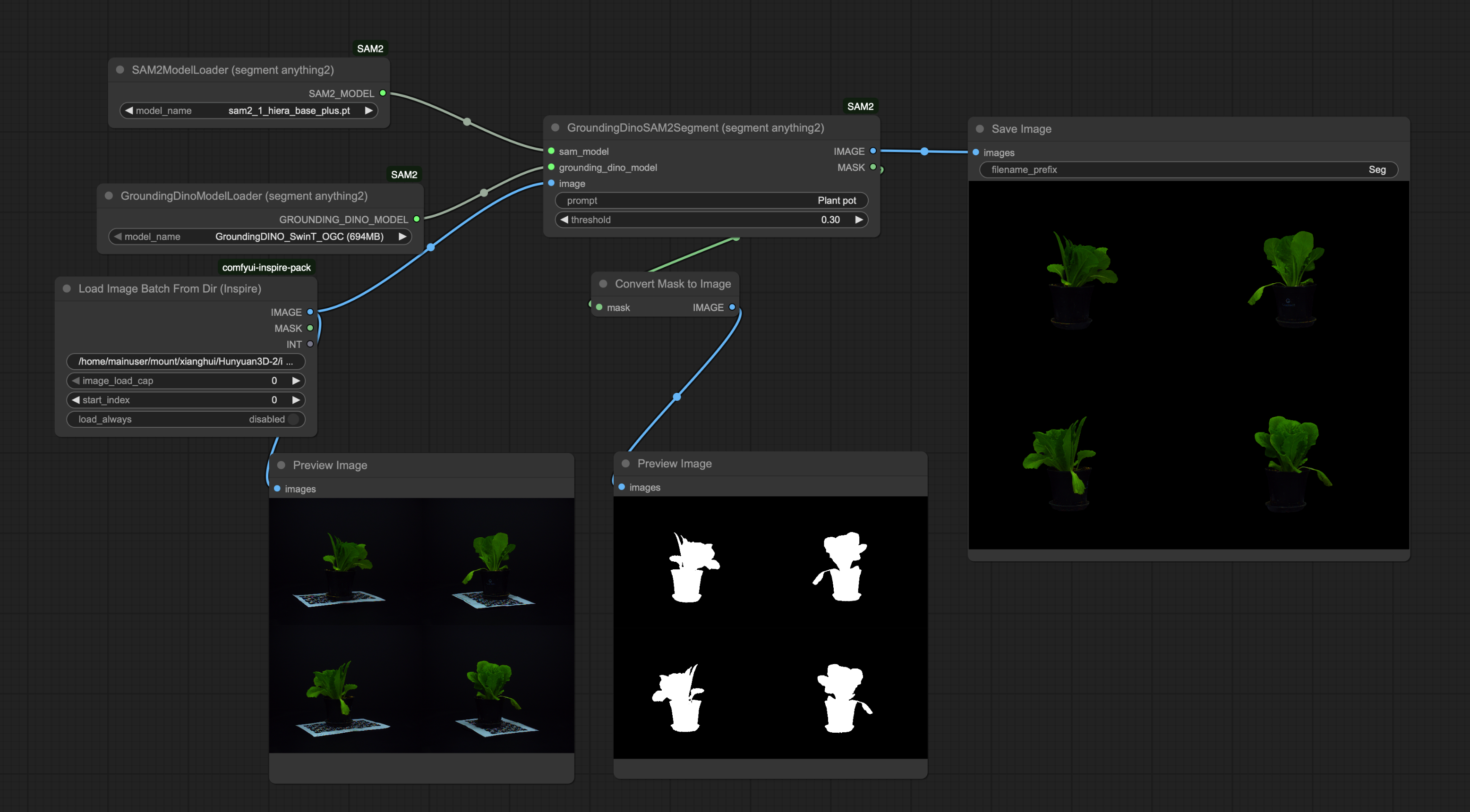This screenshot has width=1470, height=812.
Task: Click SAM2 badge above GroundingDinoSAM2Segment node
Action: click(x=860, y=107)
